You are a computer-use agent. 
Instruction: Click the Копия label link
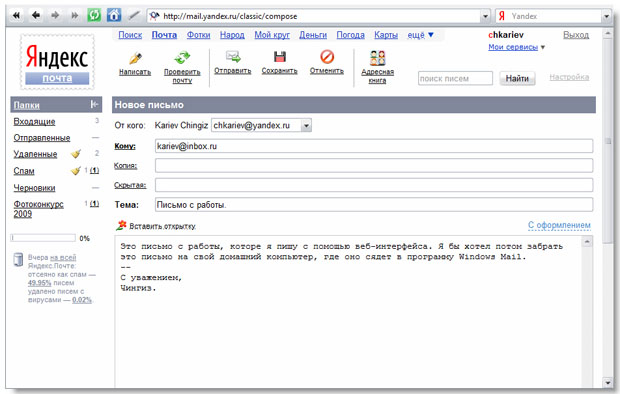coord(125,166)
